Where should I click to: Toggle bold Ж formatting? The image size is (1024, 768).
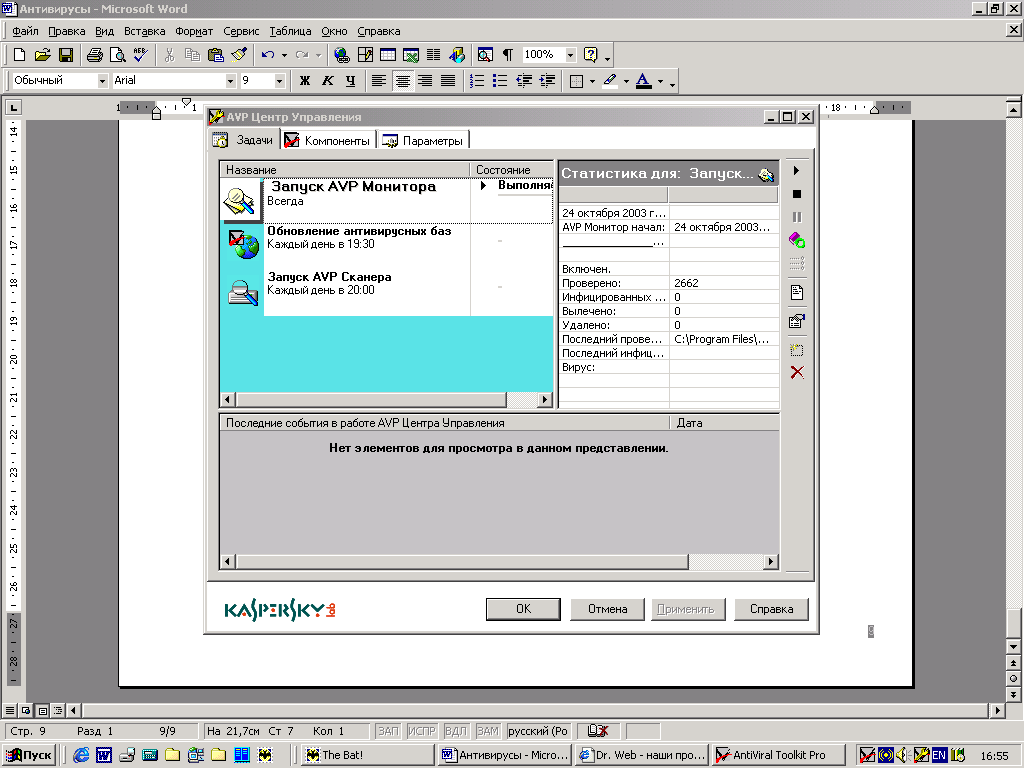tap(304, 80)
